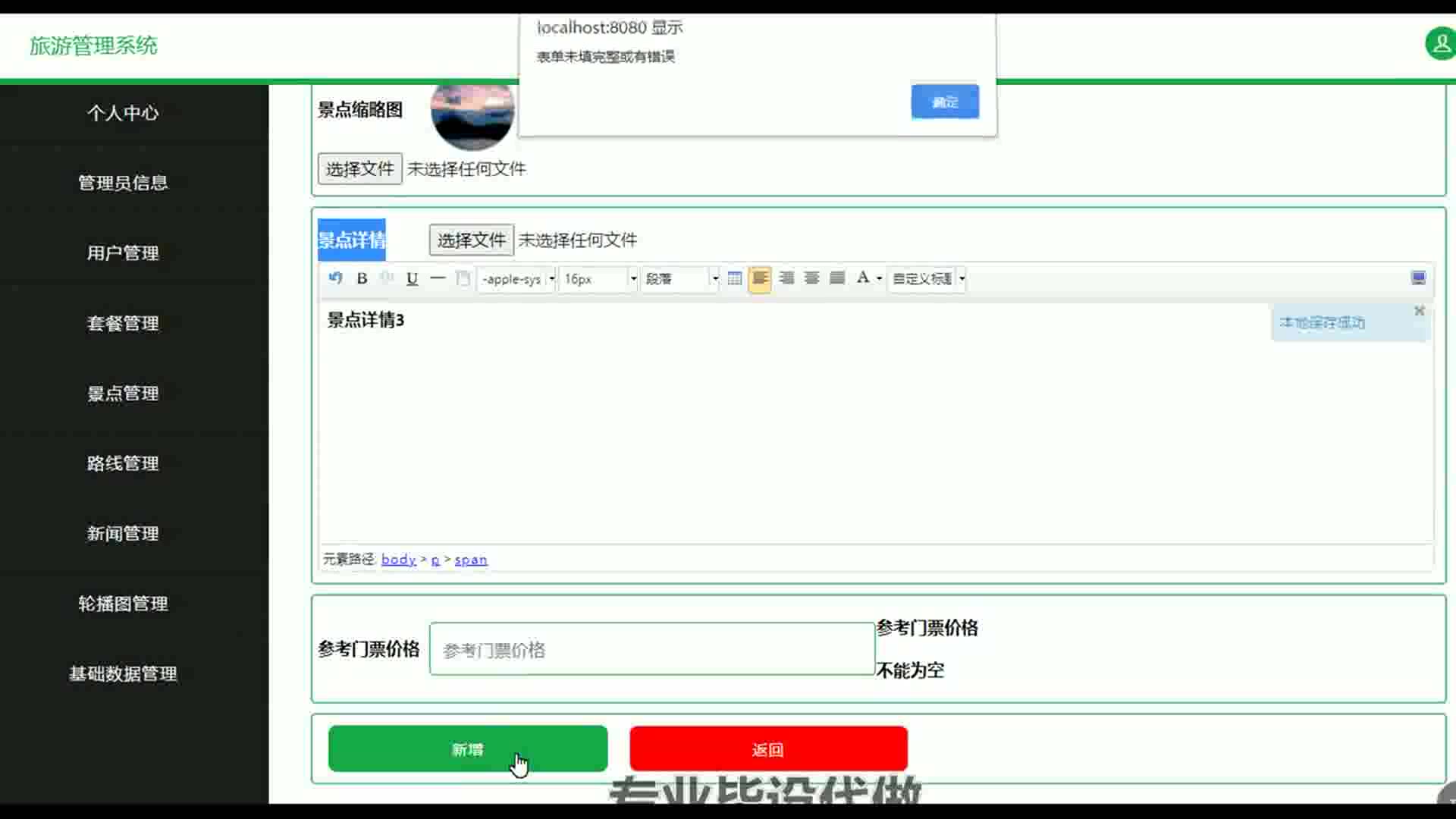Click the center-align text icon
Viewport: 1456px width, 819px height.
(811, 278)
